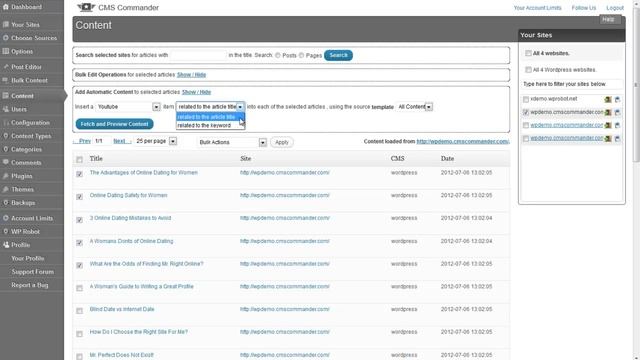Screen dimensions: 640x360
Task: Click the login icon beside xdemo.wprobot.net
Action: point(608,99)
